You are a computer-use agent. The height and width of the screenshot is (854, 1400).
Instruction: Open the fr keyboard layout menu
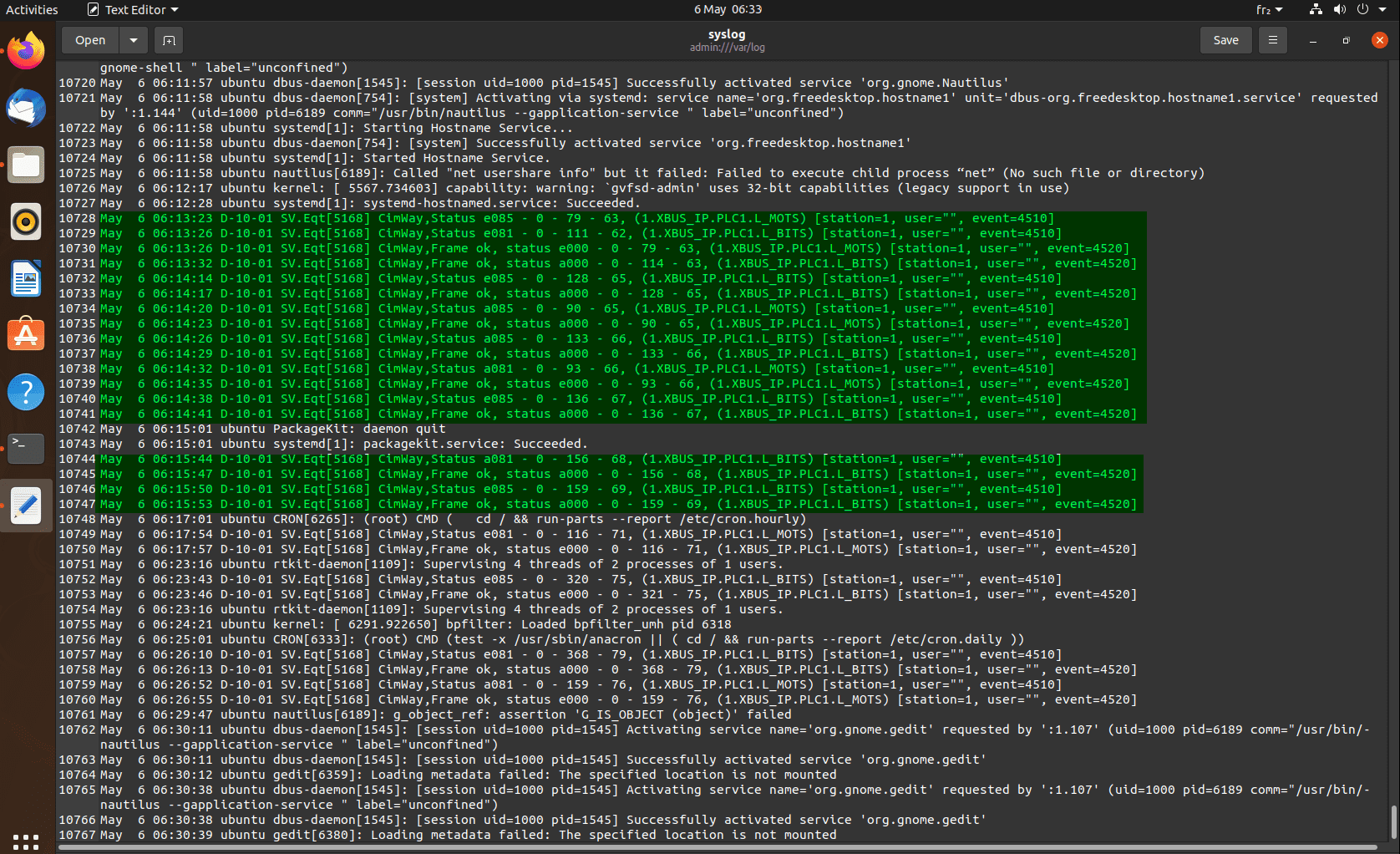click(x=1269, y=10)
